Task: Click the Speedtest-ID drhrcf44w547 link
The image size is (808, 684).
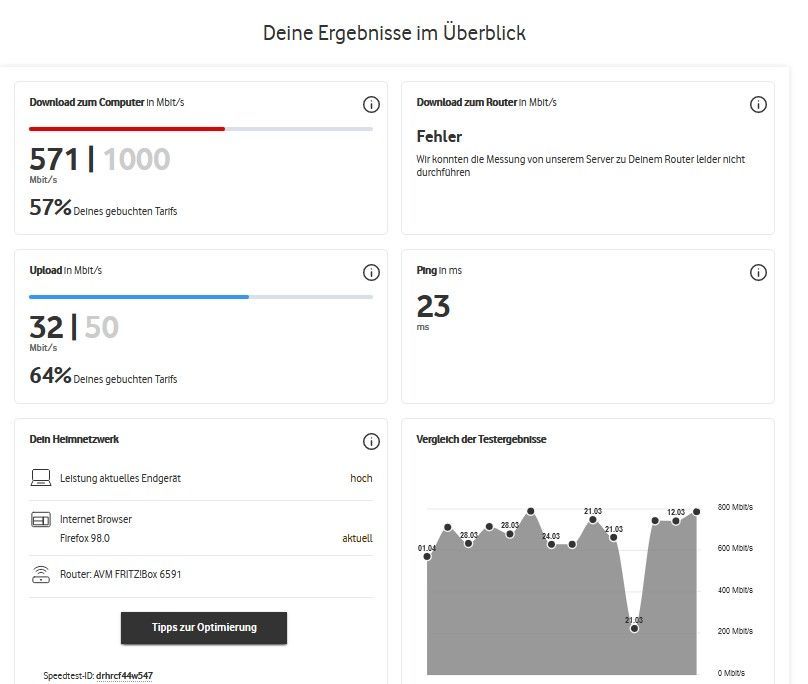Action: pos(124,676)
